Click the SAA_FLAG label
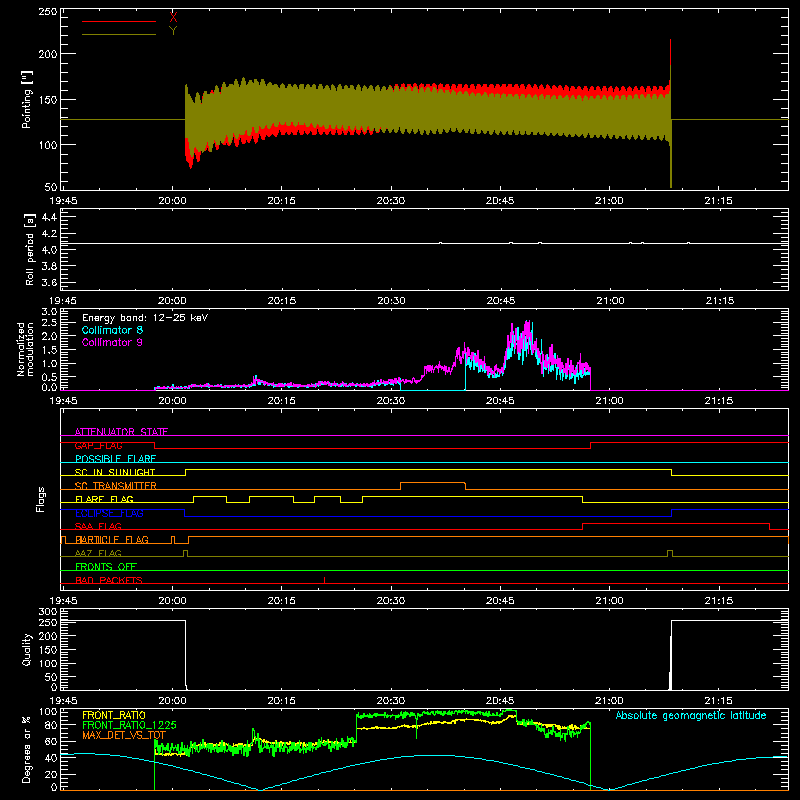The height and width of the screenshot is (800, 800). (98, 526)
